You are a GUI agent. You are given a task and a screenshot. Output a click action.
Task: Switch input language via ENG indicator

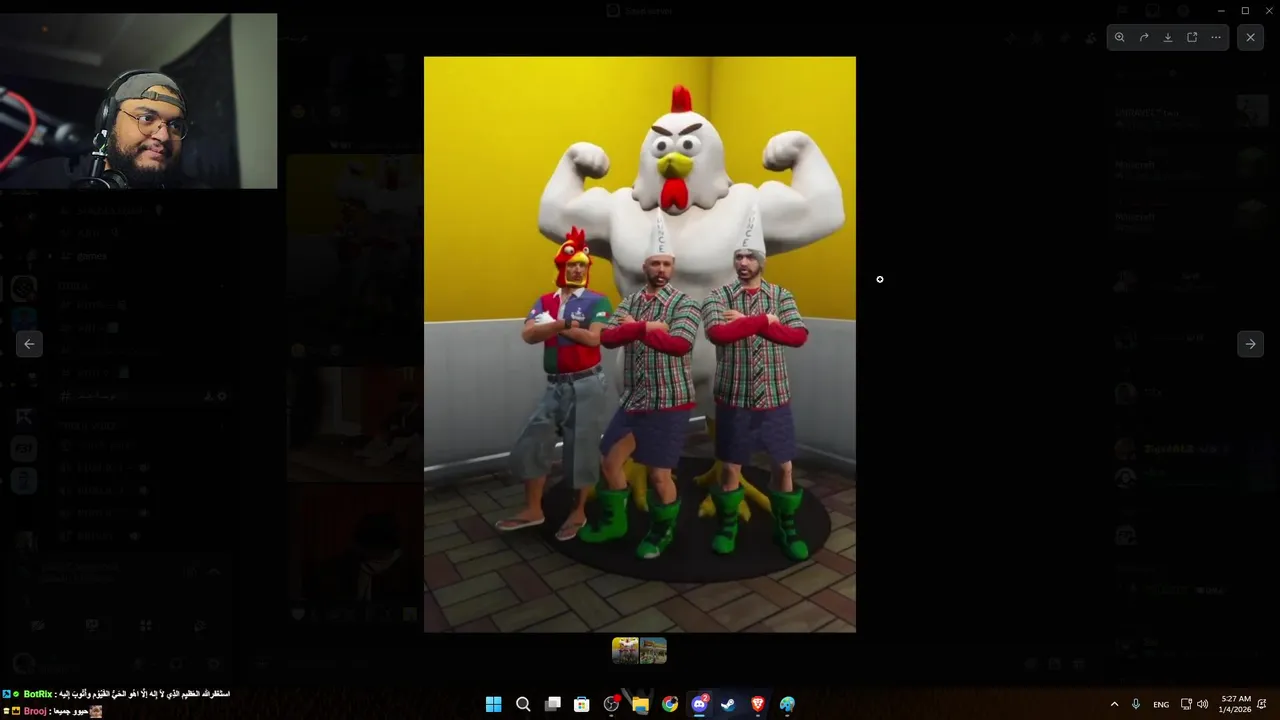click(1161, 704)
